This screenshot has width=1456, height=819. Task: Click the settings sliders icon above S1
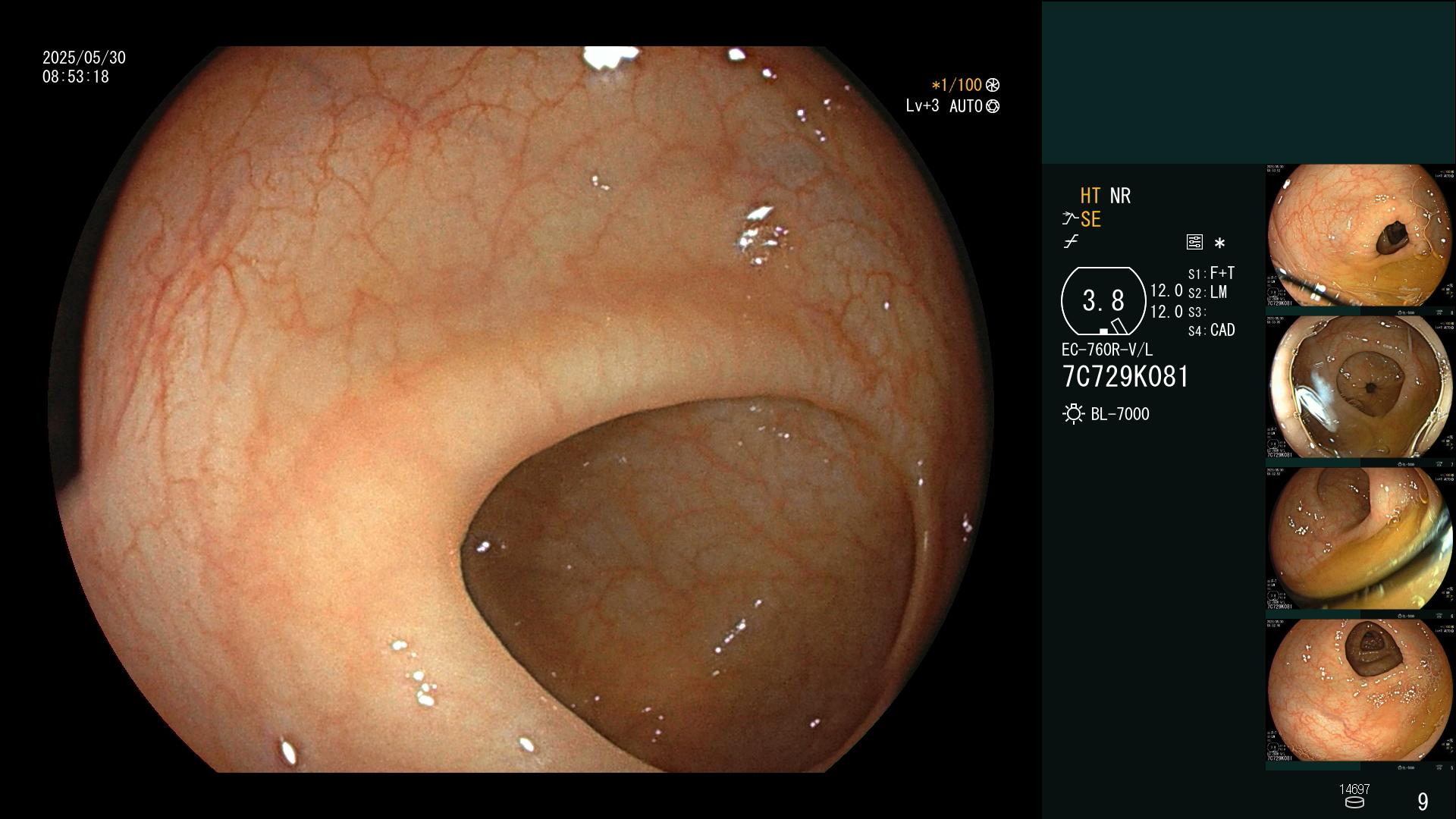1194,243
